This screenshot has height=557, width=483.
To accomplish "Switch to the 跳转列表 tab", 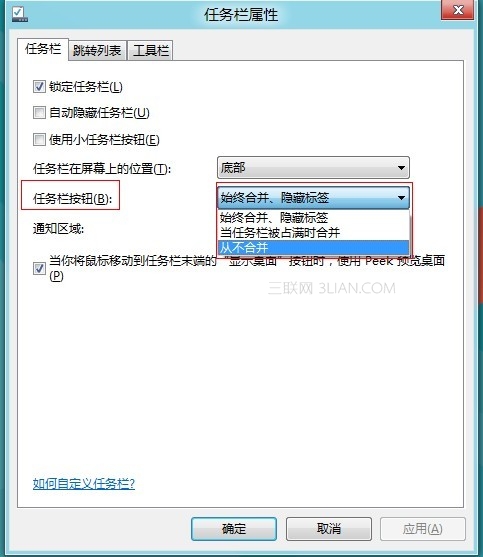I will (x=97, y=50).
